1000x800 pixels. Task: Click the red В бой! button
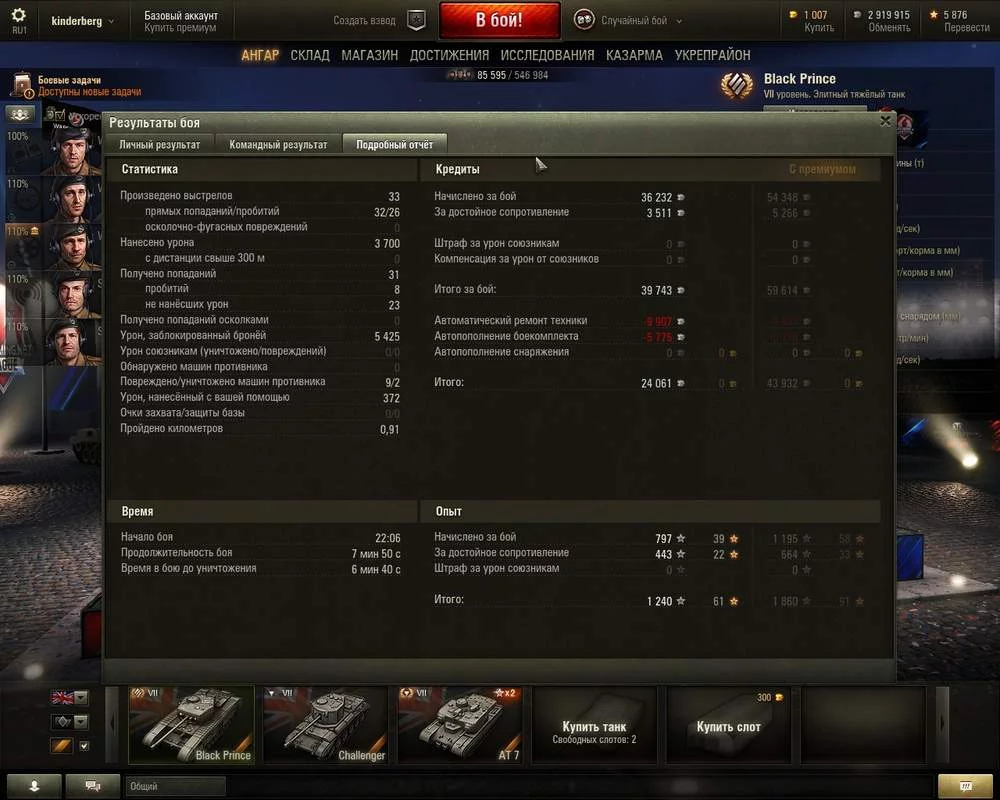[x=499, y=20]
